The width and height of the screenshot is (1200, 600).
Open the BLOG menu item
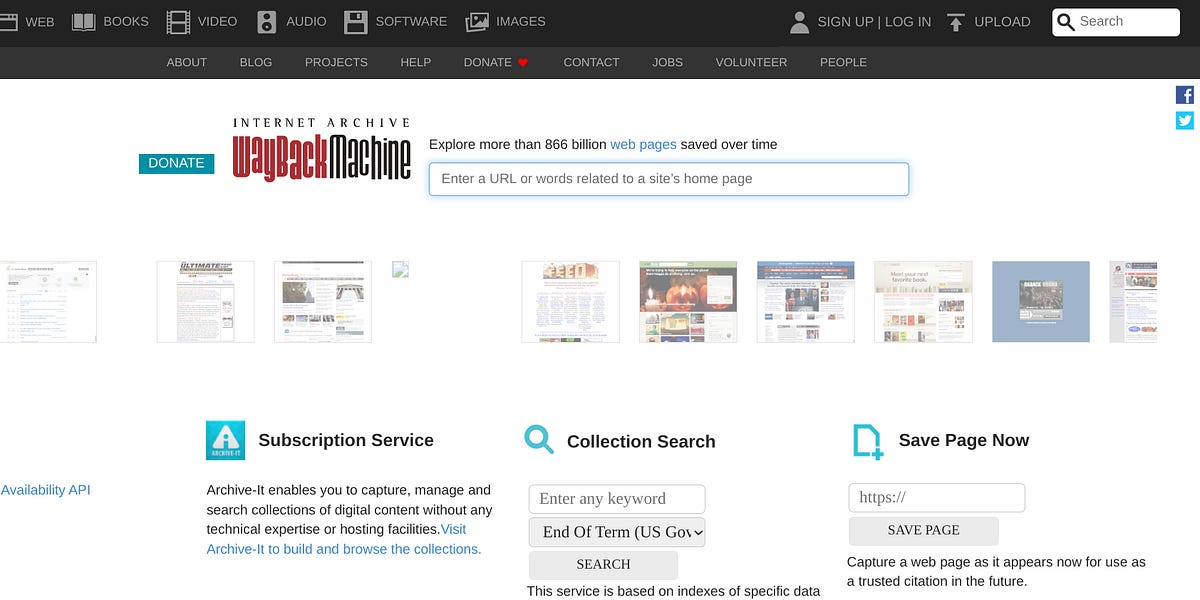pyautogui.click(x=256, y=62)
